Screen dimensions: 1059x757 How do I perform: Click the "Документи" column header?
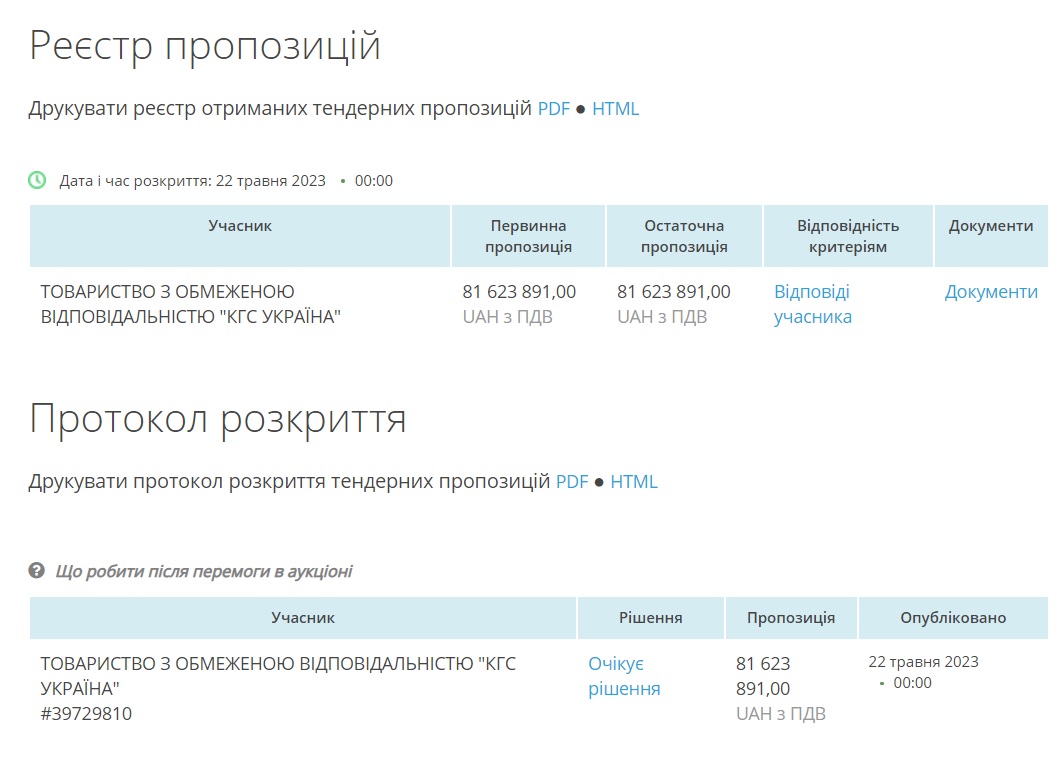990,226
